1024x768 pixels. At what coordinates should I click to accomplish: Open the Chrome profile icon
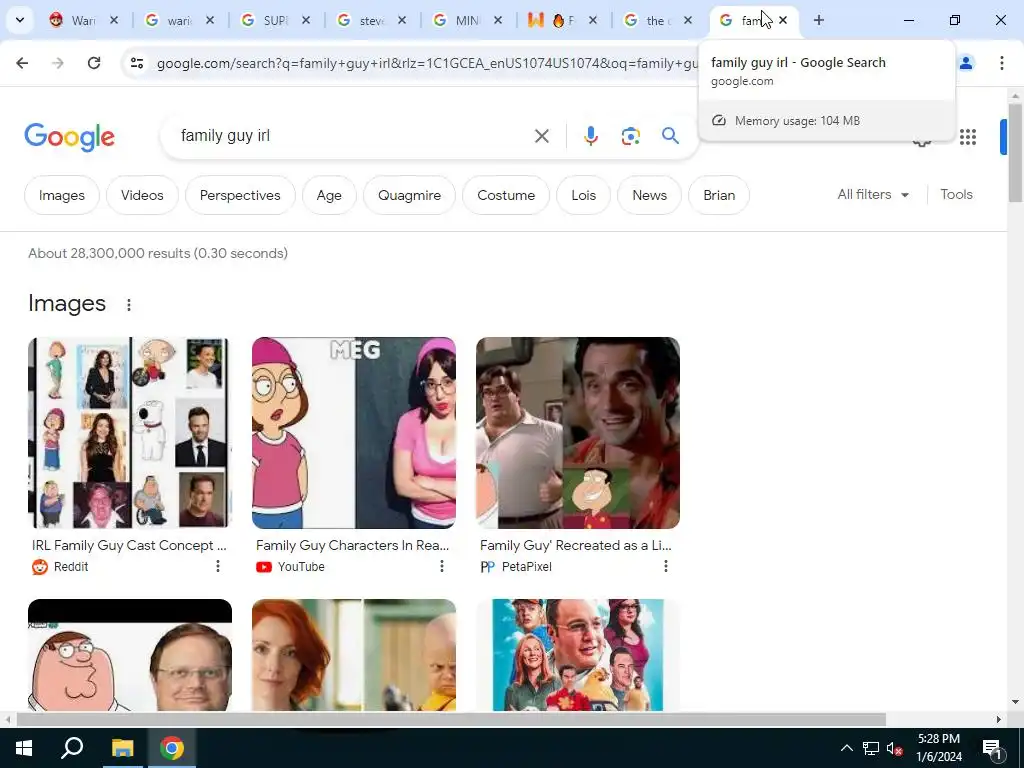(x=966, y=63)
